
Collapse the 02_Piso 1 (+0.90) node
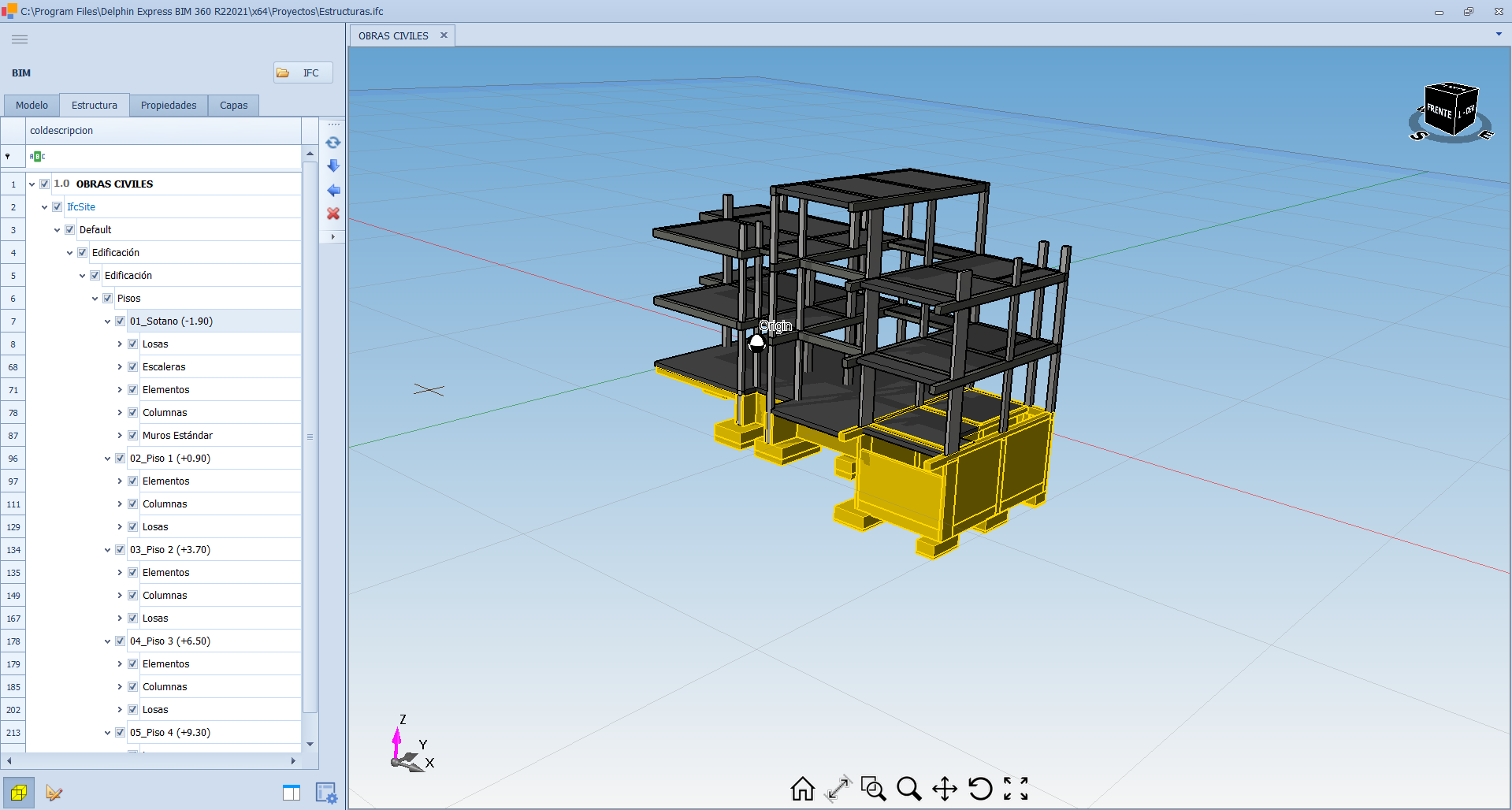click(x=108, y=459)
